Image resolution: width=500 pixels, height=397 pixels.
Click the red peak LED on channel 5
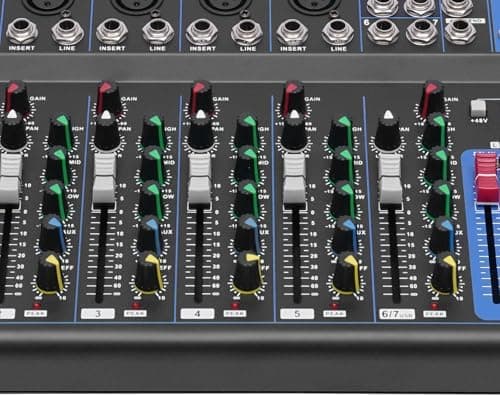(x=334, y=305)
